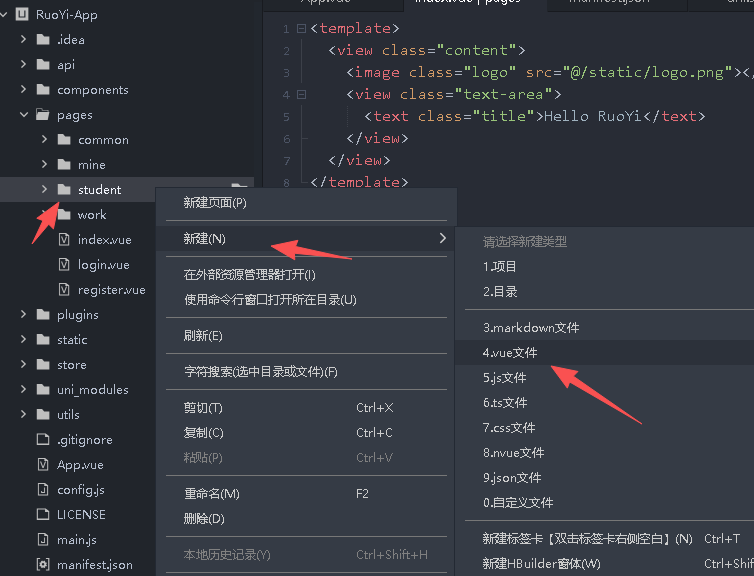
Task: Select 新建页面(P) in the context menu
Action: click(x=215, y=203)
